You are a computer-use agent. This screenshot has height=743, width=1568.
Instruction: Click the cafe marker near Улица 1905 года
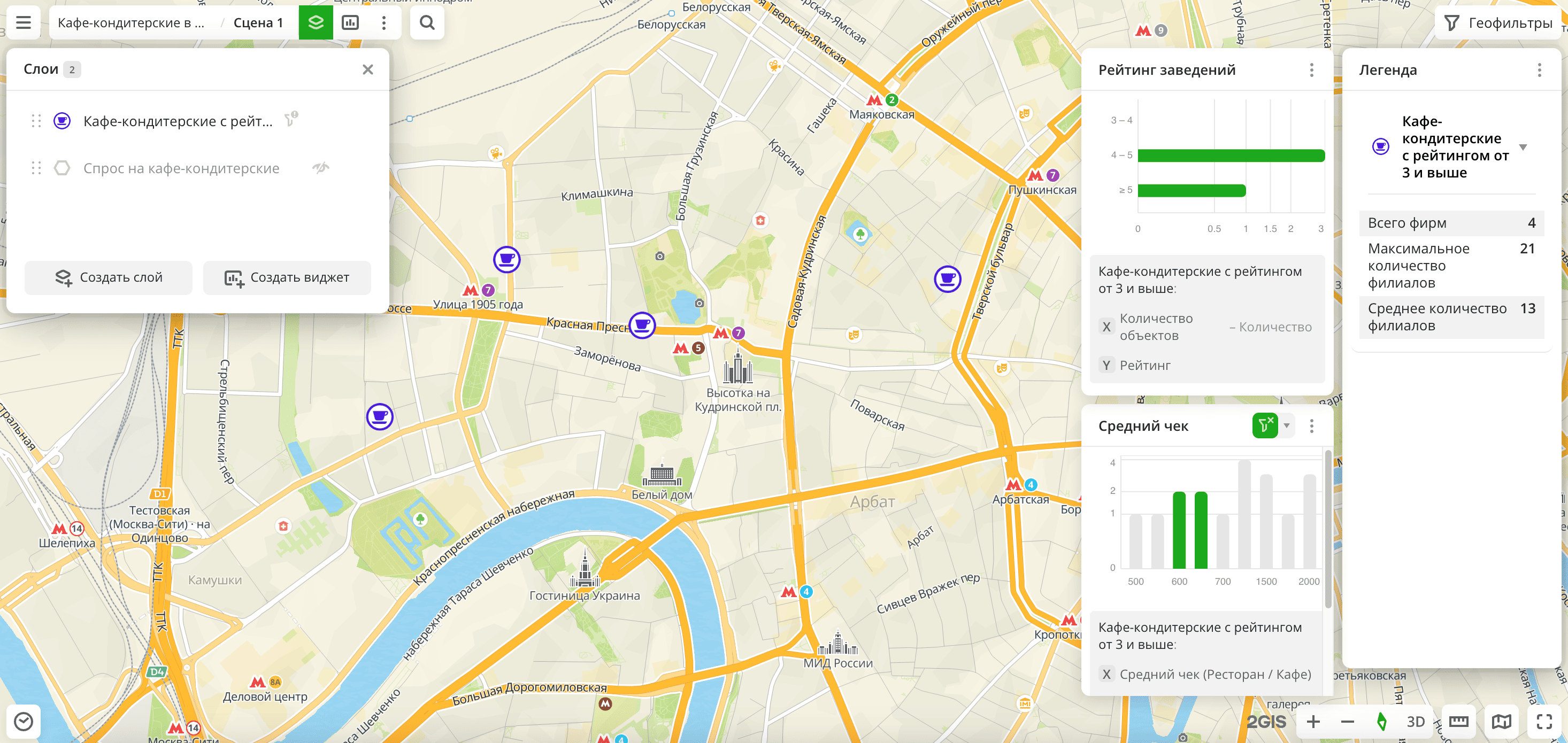[506, 260]
